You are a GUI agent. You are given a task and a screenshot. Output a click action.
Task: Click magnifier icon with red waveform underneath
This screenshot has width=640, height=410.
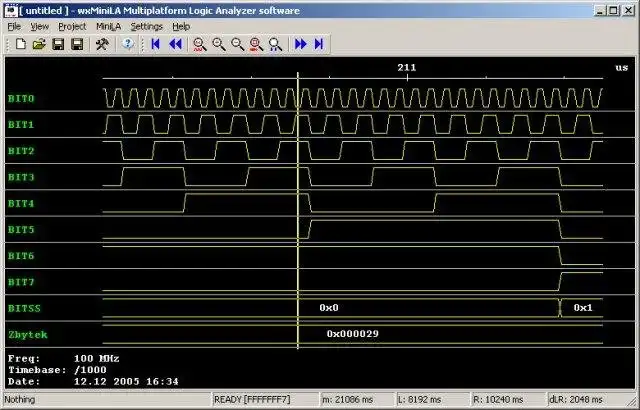[200, 44]
